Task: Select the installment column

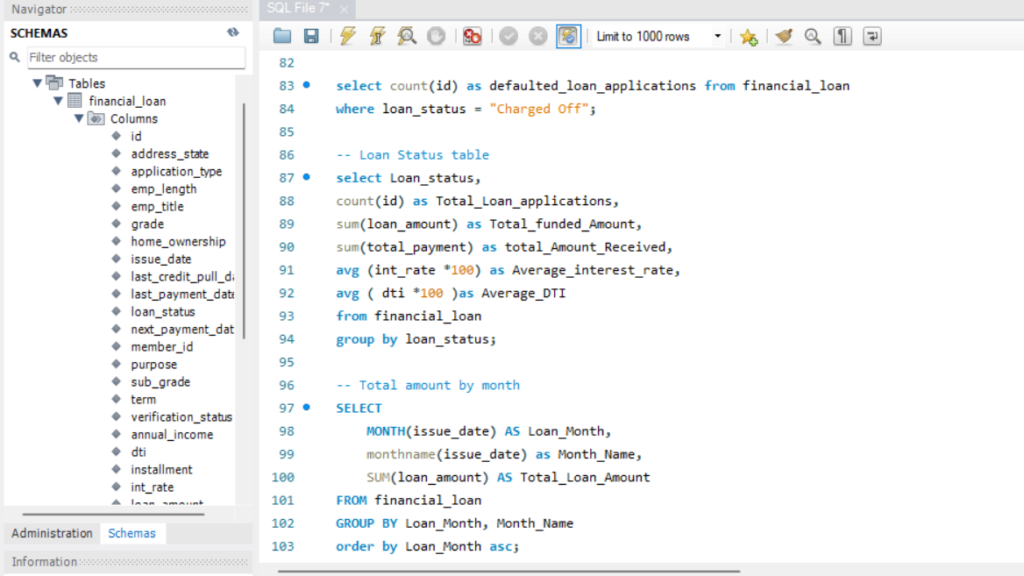Action: (x=161, y=470)
